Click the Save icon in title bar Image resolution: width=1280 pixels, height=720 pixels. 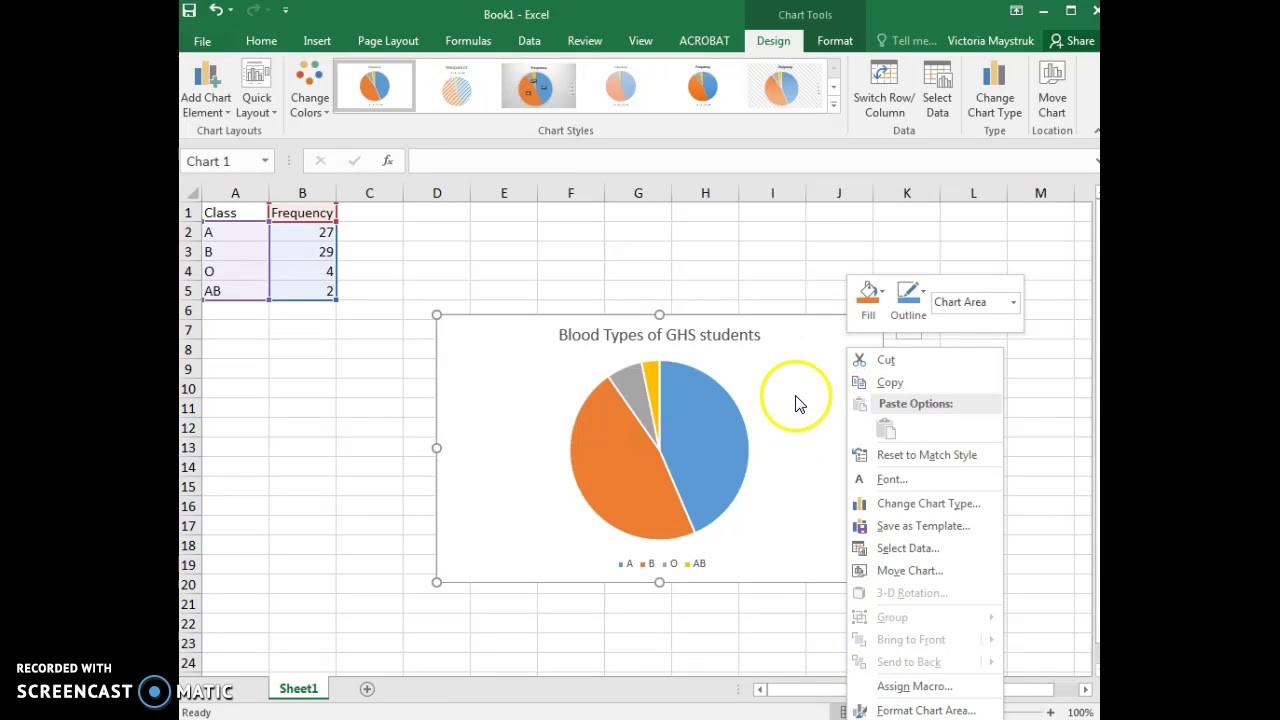[189, 11]
